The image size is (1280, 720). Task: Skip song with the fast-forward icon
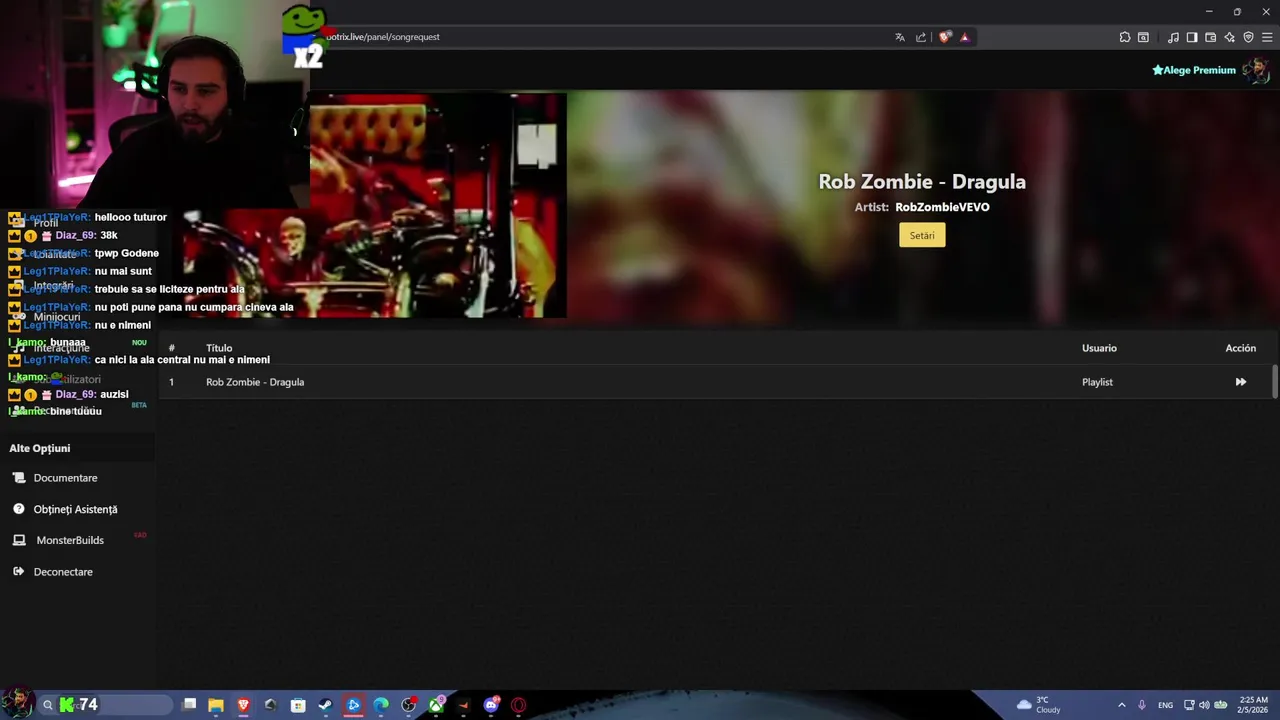tap(1240, 382)
